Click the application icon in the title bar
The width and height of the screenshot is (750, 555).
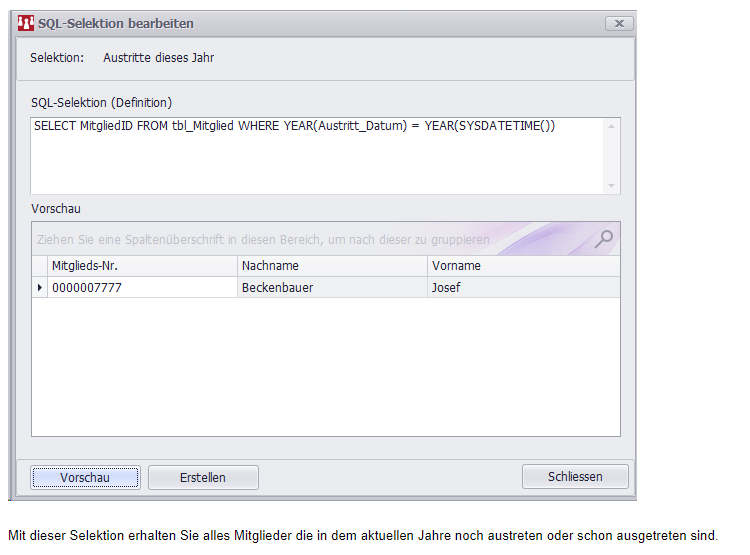pyautogui.click(x=26, y=23)
